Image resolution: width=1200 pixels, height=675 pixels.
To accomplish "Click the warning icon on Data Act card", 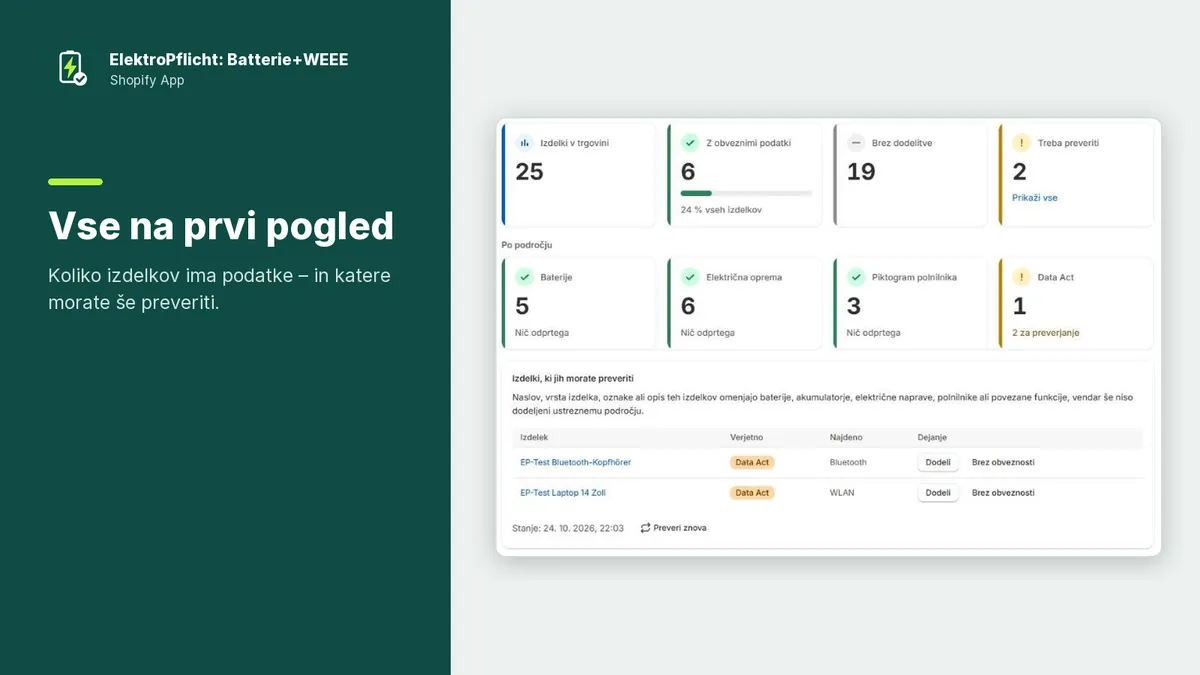I will 1021,277.
